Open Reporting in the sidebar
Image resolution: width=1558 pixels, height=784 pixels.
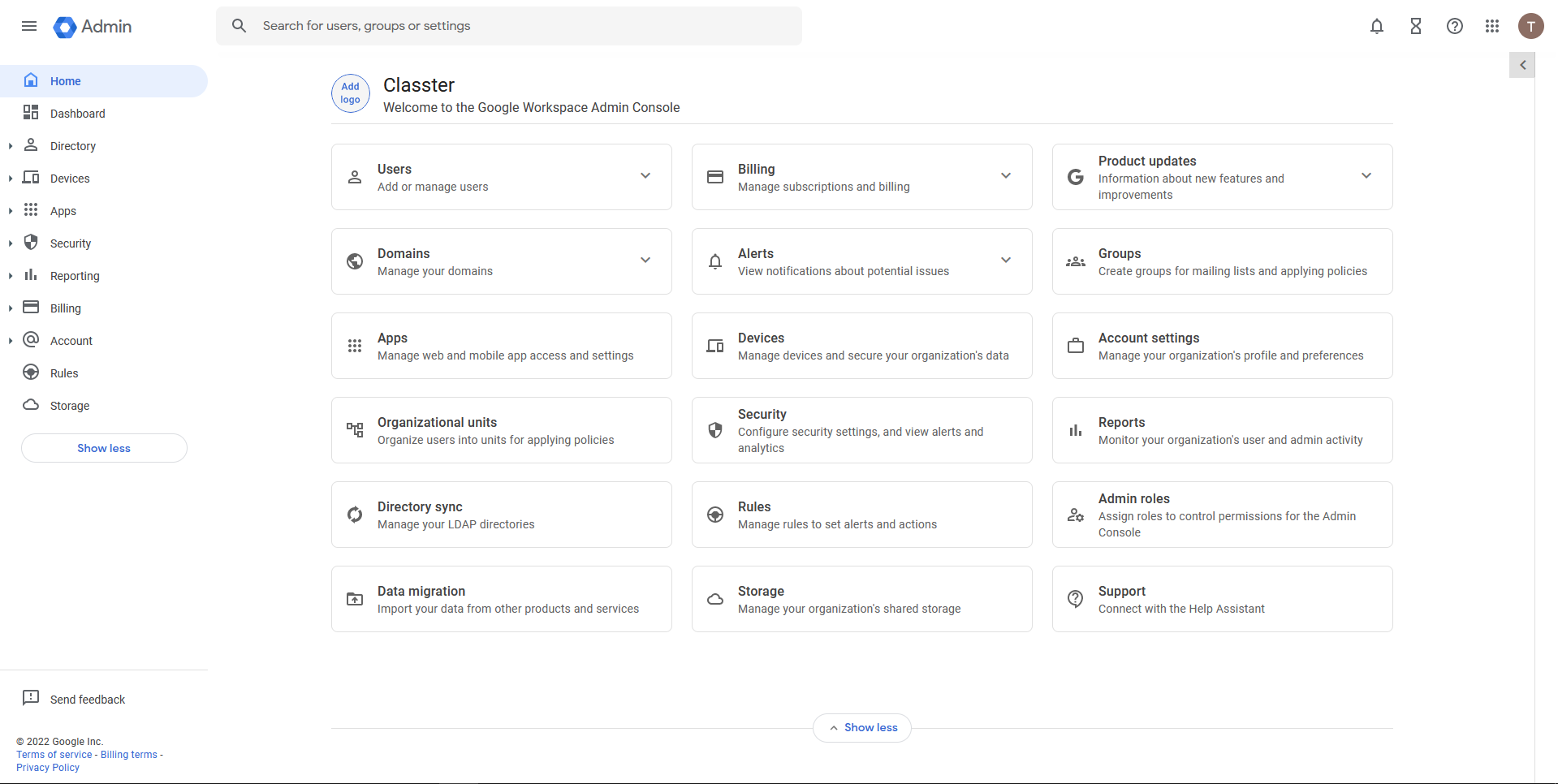pyautogui.click(x=104, y=276)
